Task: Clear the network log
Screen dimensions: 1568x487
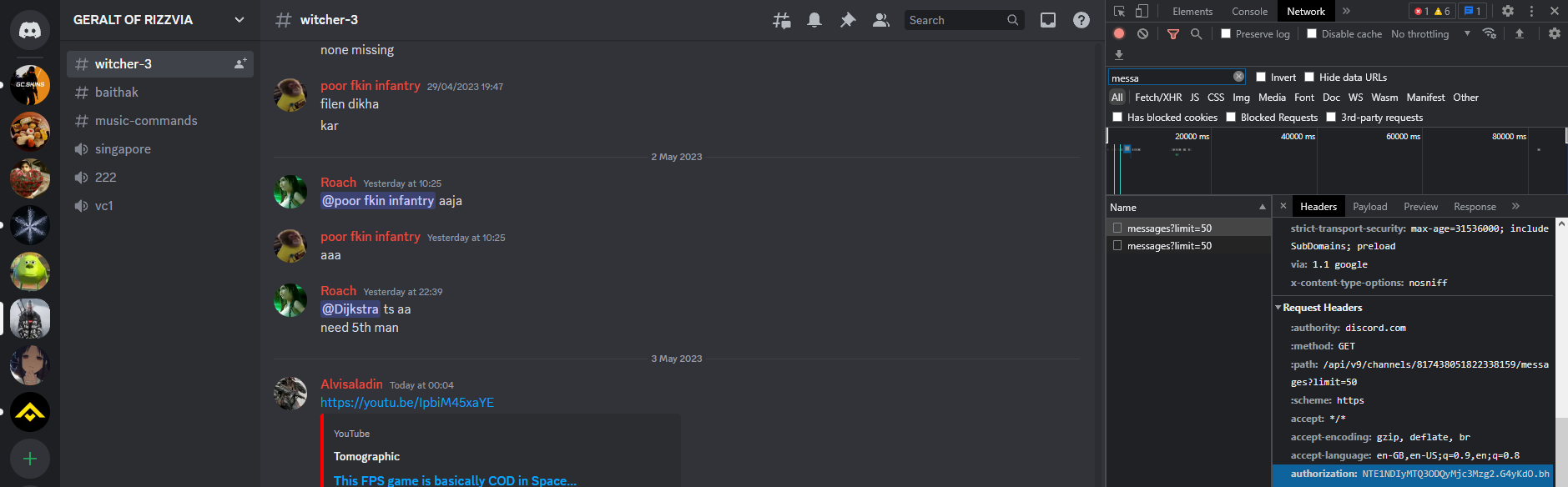Action: tap(1142, 33)
